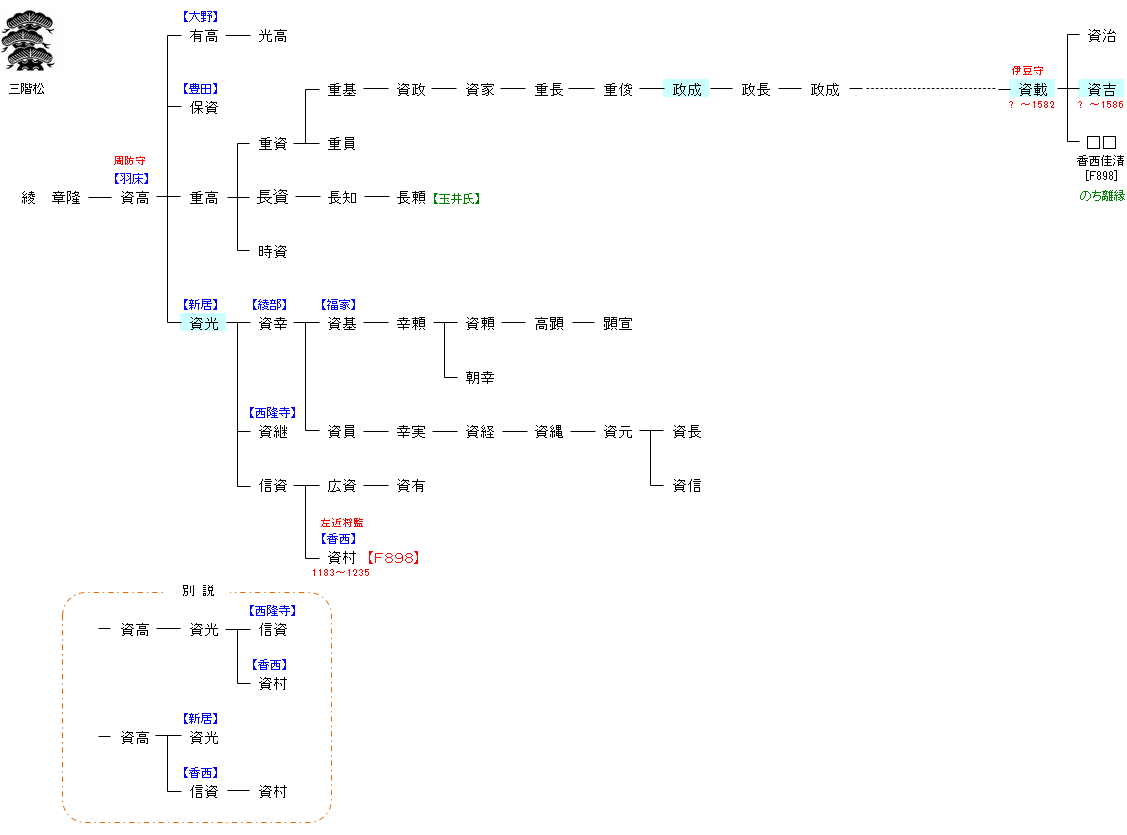Open the highlighted 政成 name link

pos(686,89)
